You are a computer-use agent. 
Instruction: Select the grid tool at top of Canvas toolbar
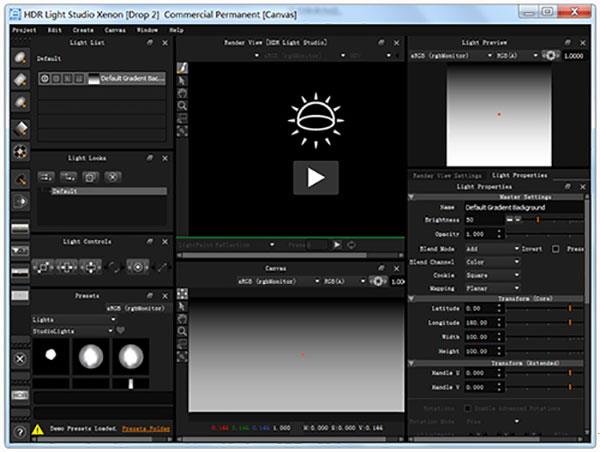(183, 294)
